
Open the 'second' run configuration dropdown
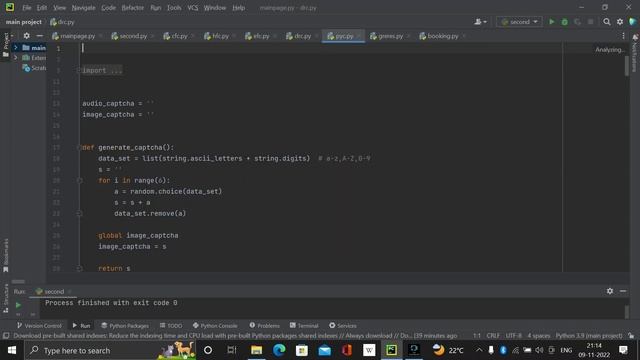pyautogui.click(x=519, y=22)
